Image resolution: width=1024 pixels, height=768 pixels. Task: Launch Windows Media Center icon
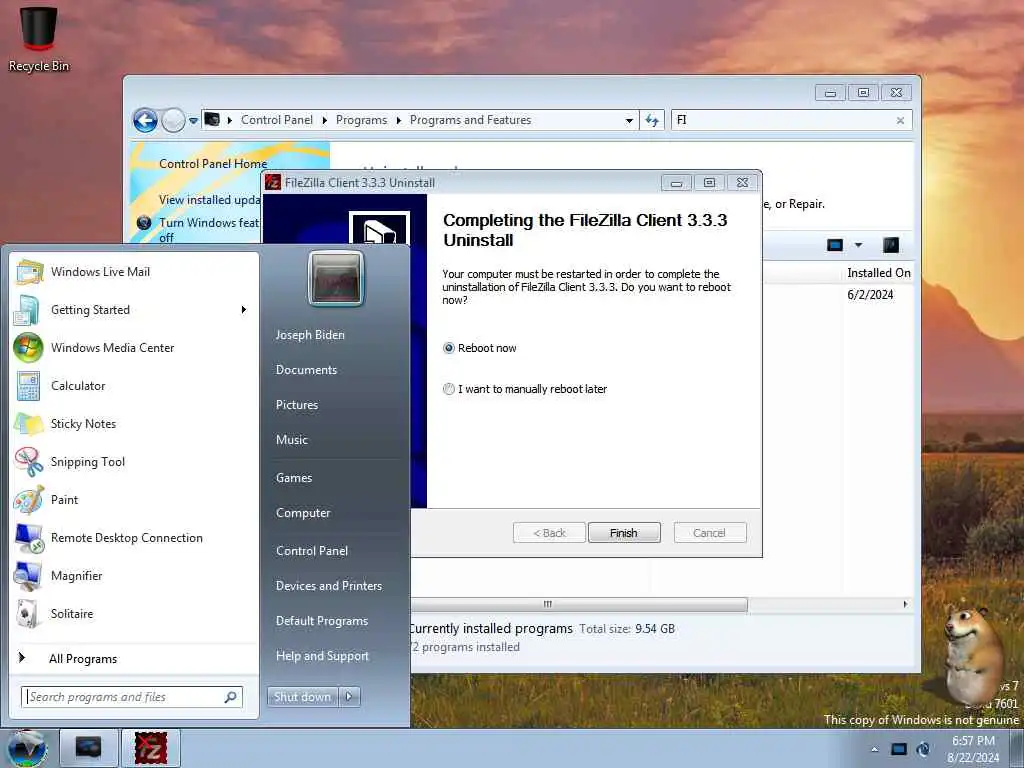pos(28,347)
